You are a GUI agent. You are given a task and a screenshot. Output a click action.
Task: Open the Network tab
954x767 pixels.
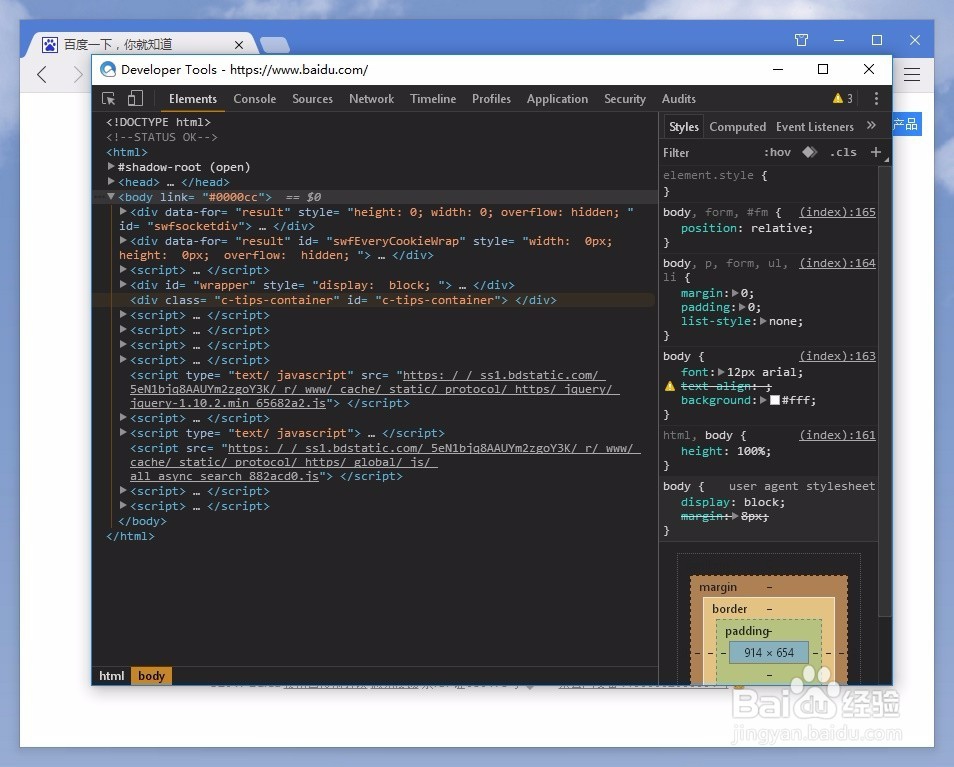(x=371, y=99)
